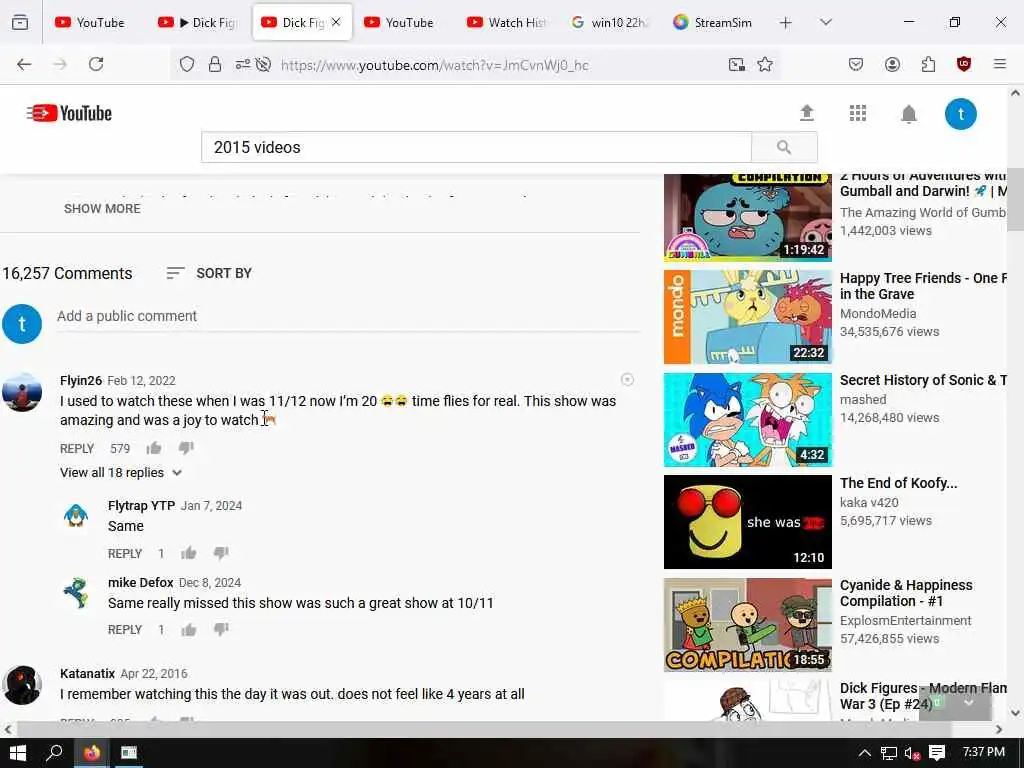
Task: Open the notifications bell
Action: pyautogui.click(x=908, y=114)
